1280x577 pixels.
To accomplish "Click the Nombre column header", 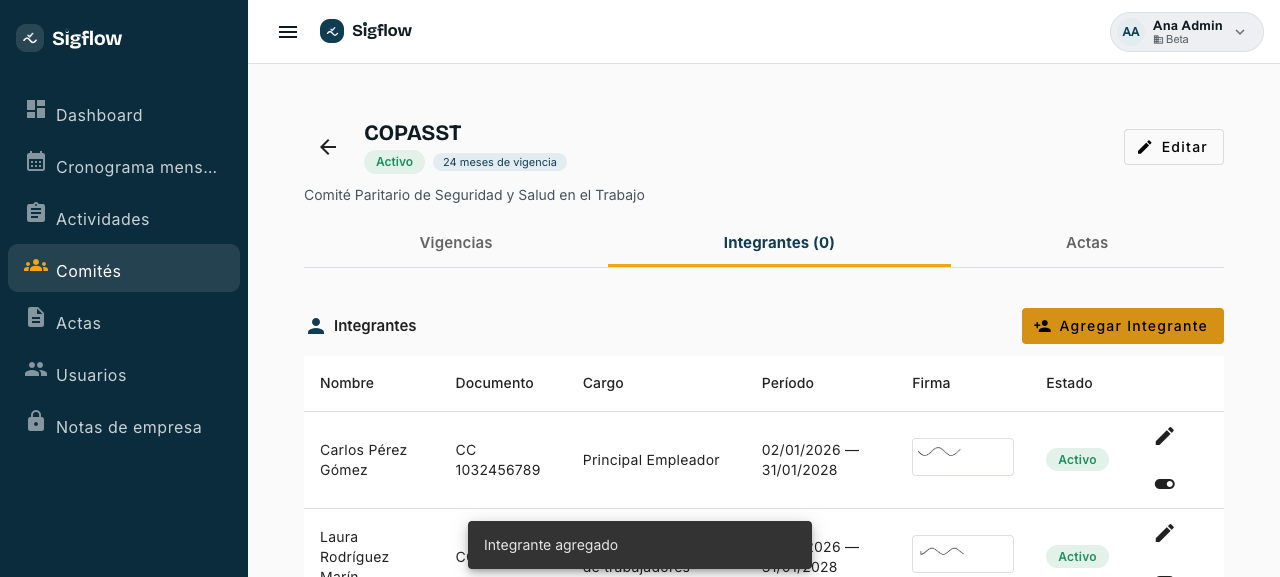I will [x=347, y=383].
